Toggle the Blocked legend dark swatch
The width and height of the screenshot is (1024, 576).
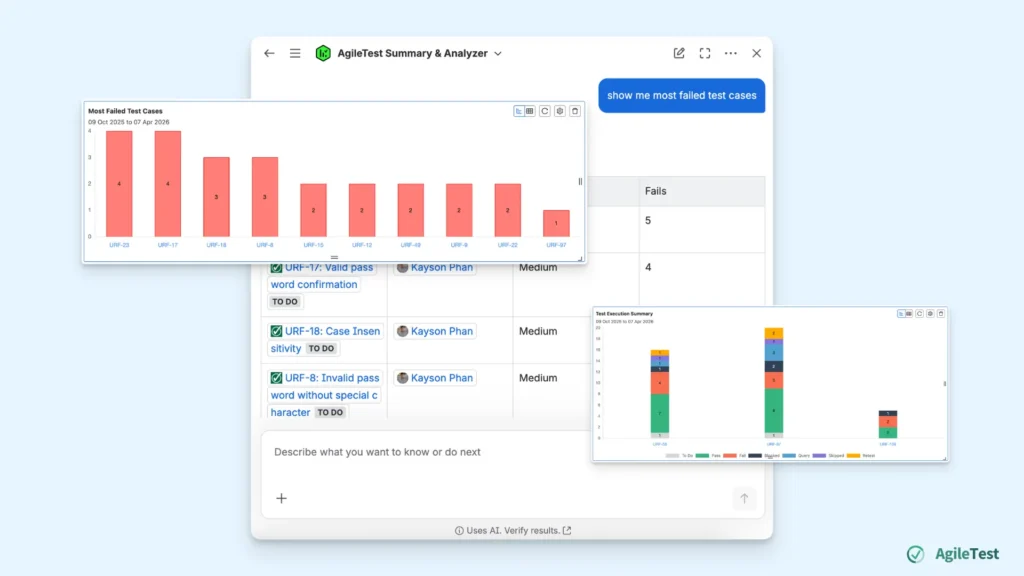pos(755,456)
